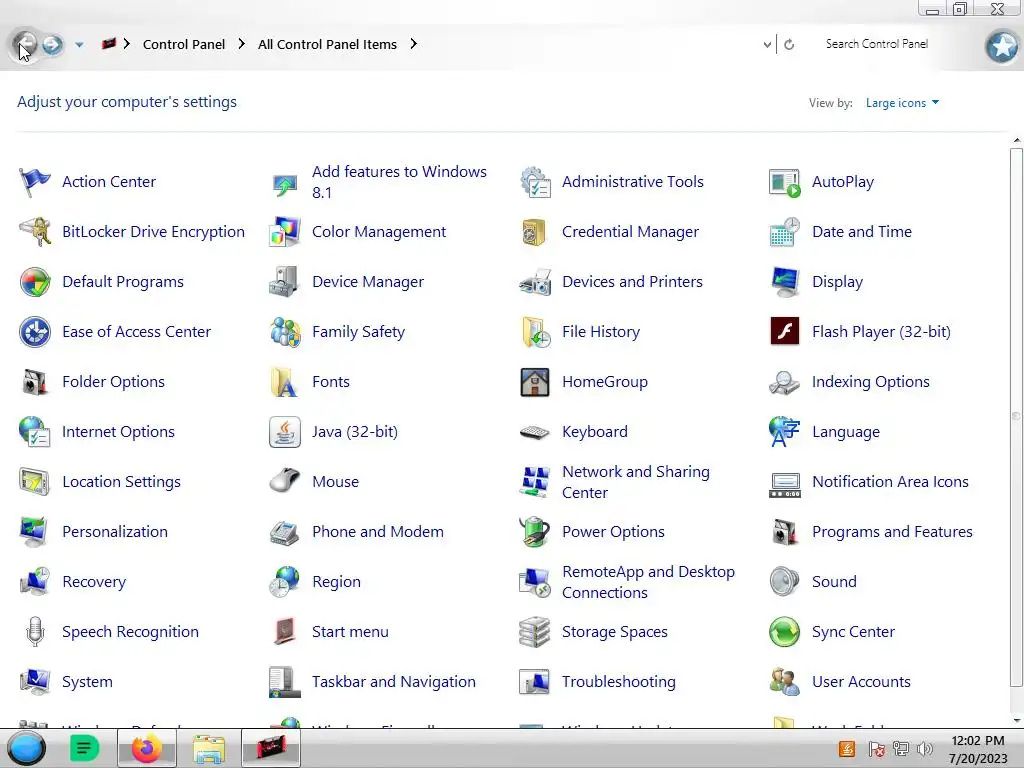The height and width of the screenshot is (768, 1024).
Task: Open the green notes app on taskbar
Action: click(x=84, y=748)
